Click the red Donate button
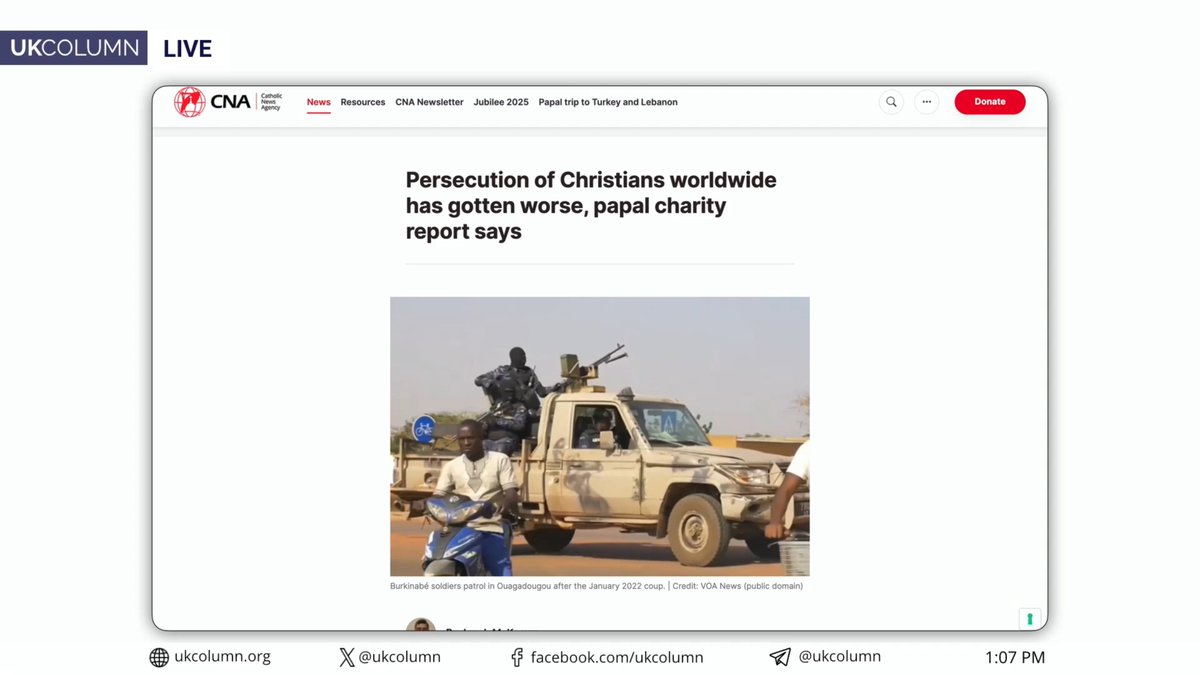The width and height of the screenshot is (1200, 675). (x=990, y=102)
